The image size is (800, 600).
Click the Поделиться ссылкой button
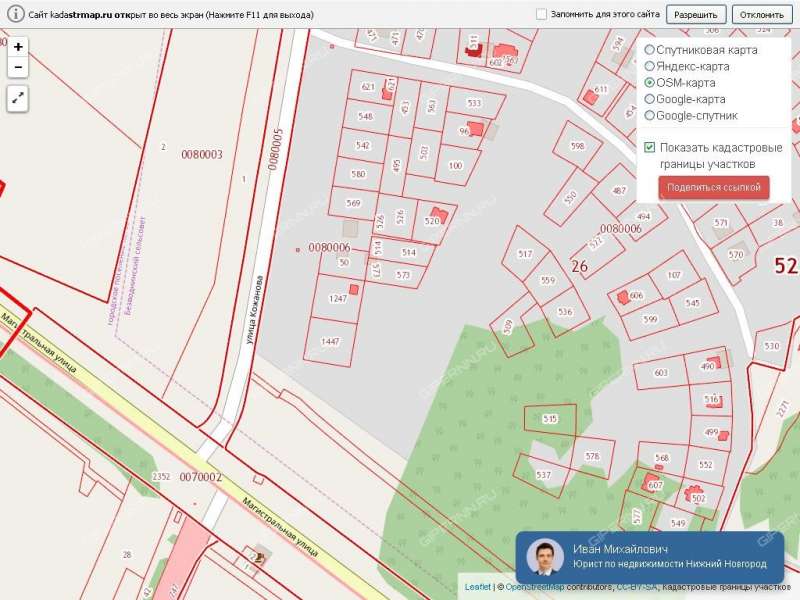714,187
